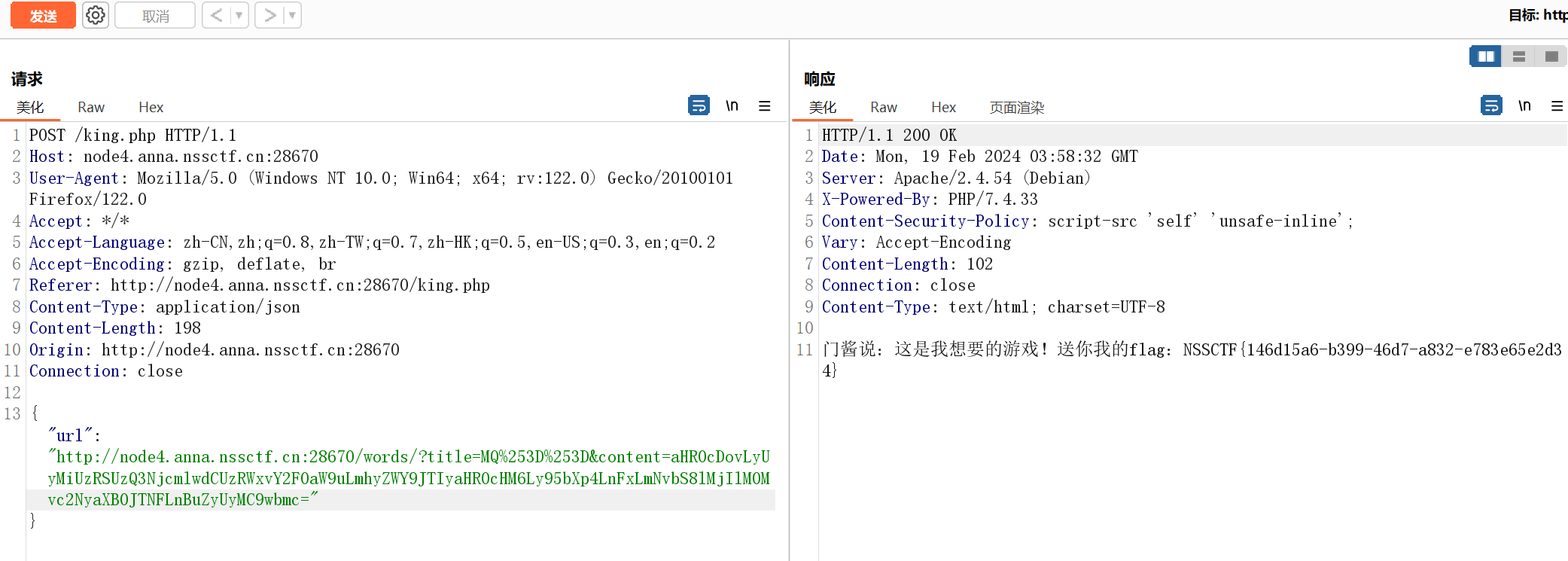1568x561 pixels.
Task: Click the 请求 panel heading
Action: (x=27, y=78)
